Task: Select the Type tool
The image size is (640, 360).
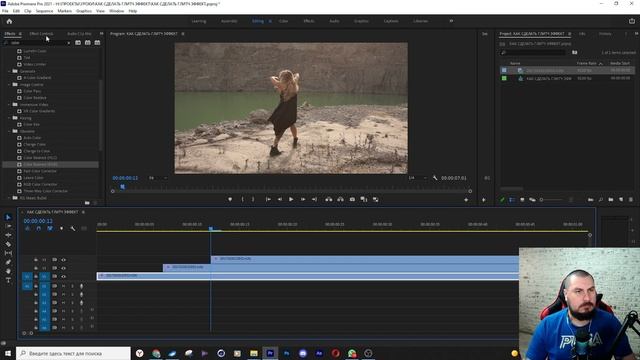Action: pos(8,280)
